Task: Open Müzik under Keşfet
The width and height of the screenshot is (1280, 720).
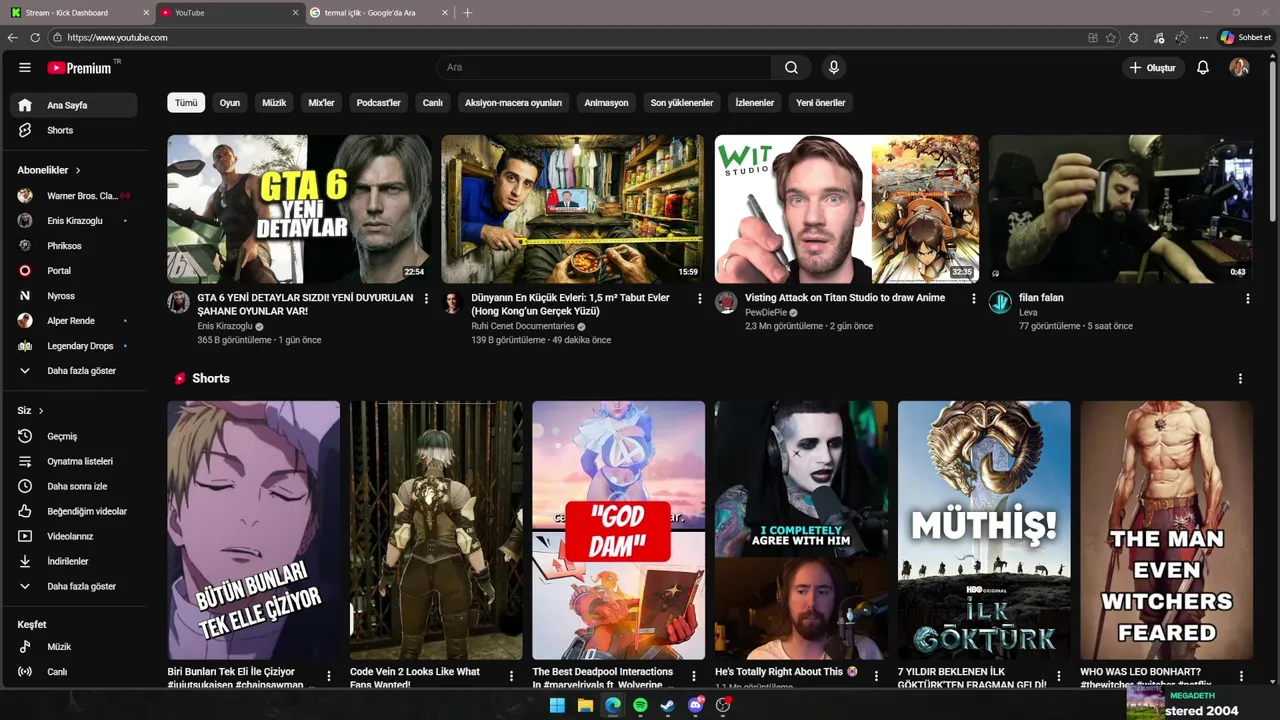Action: pyautogui.click(x=74, y=647)
